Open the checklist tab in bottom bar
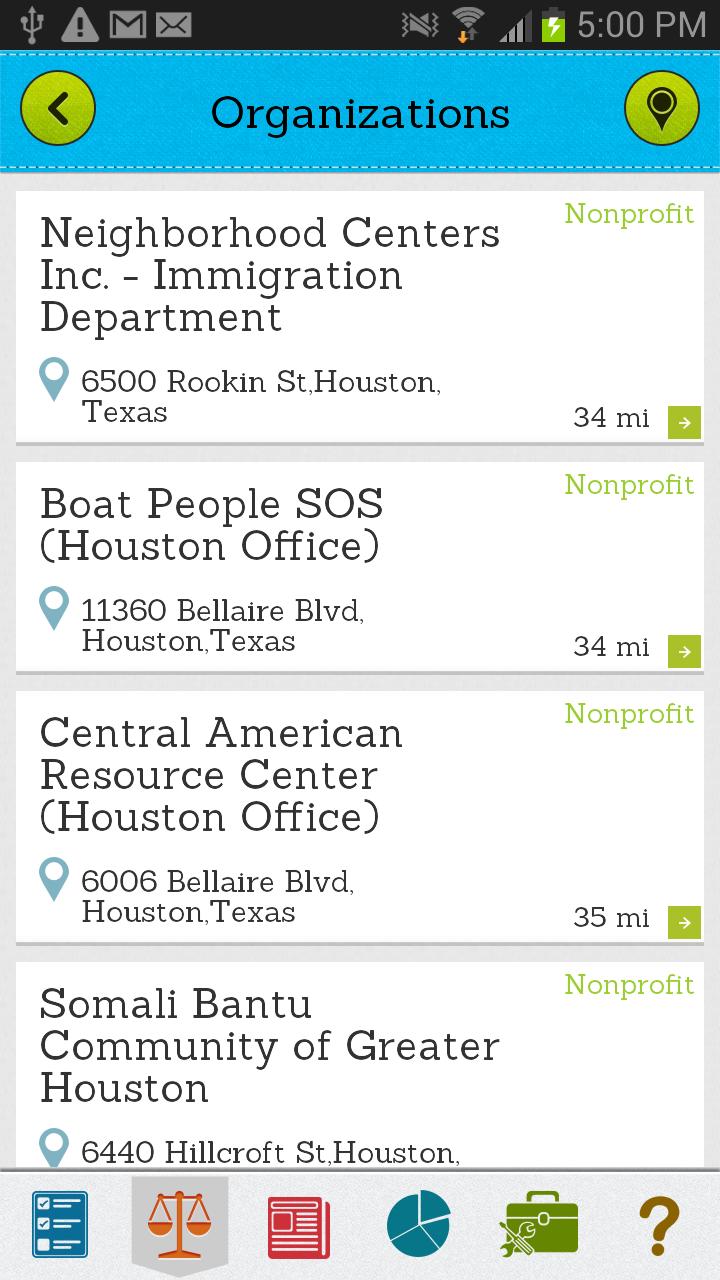This screenshot has width=720, height=1280. coord(60,1224)
